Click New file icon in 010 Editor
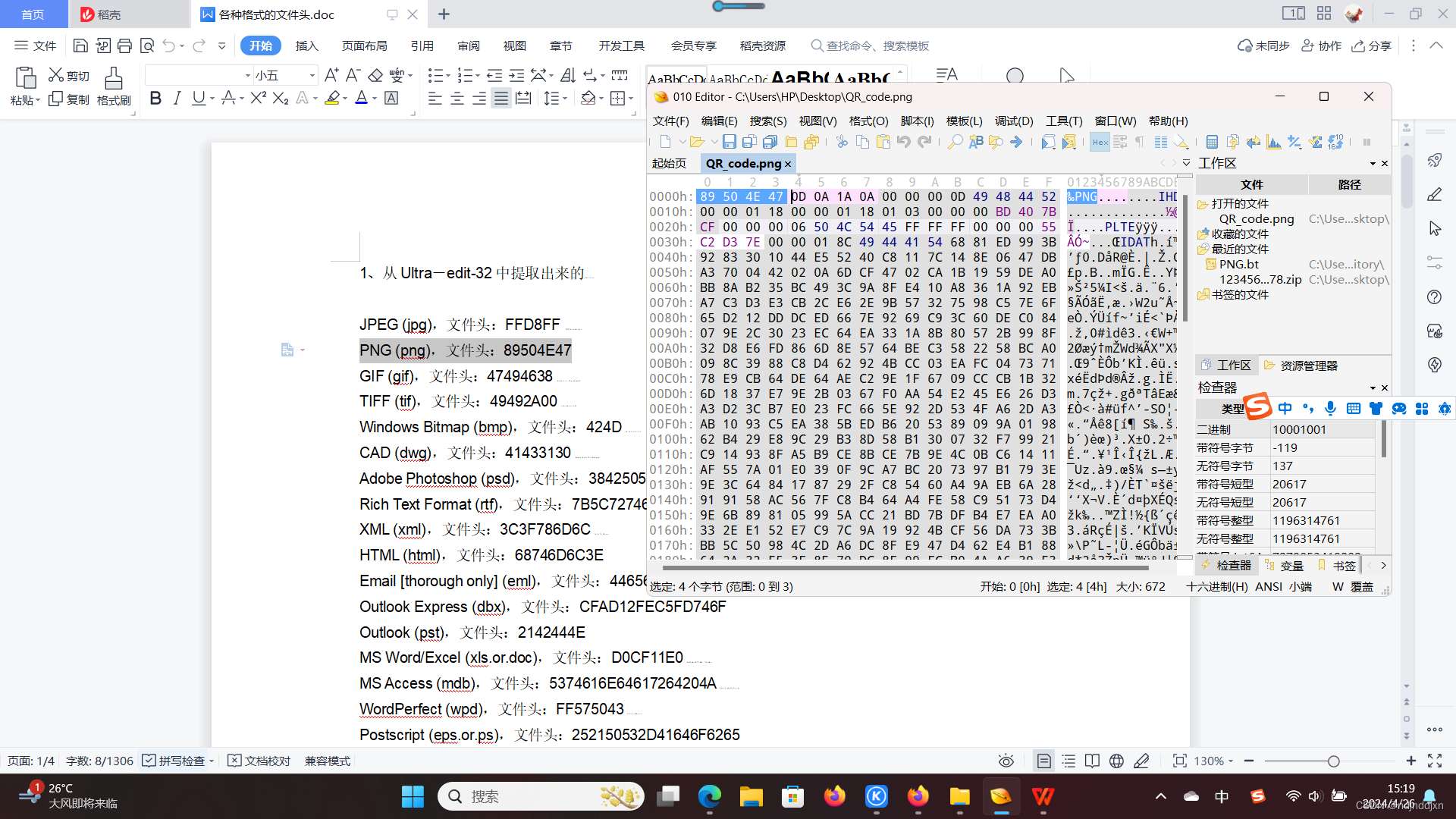This screenshot has width=1456, height=819. point(665,142)
